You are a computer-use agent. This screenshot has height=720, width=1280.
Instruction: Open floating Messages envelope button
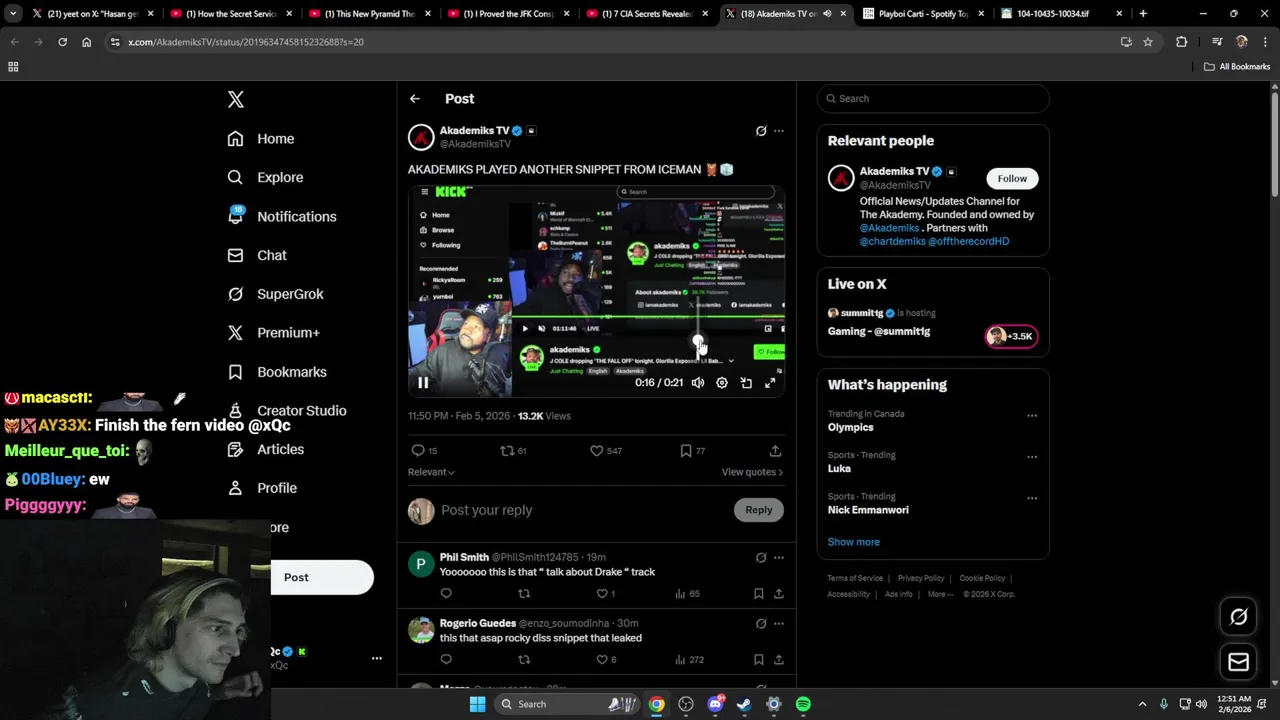1239,662
